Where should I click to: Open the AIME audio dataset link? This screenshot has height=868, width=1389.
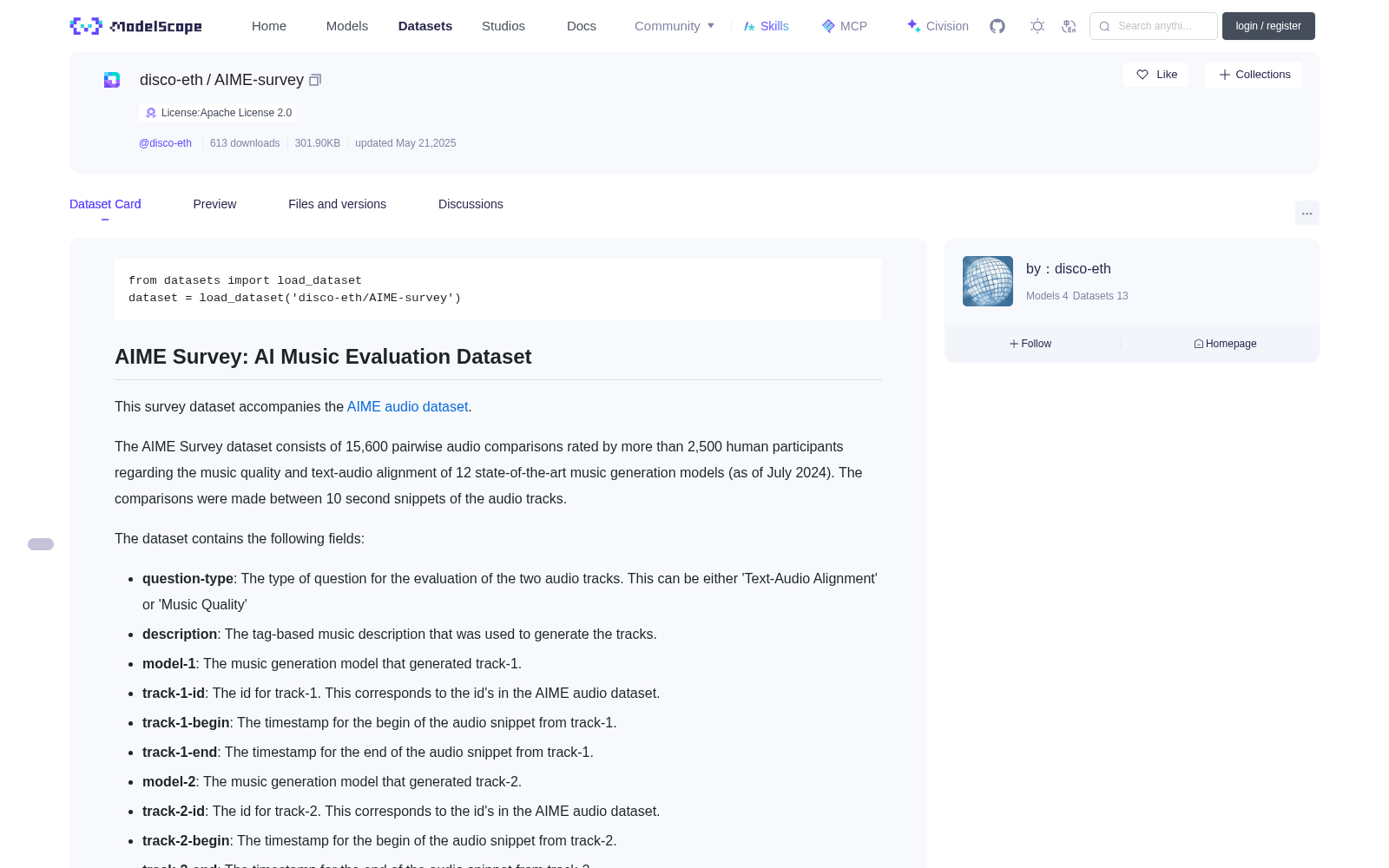(407, 406)
